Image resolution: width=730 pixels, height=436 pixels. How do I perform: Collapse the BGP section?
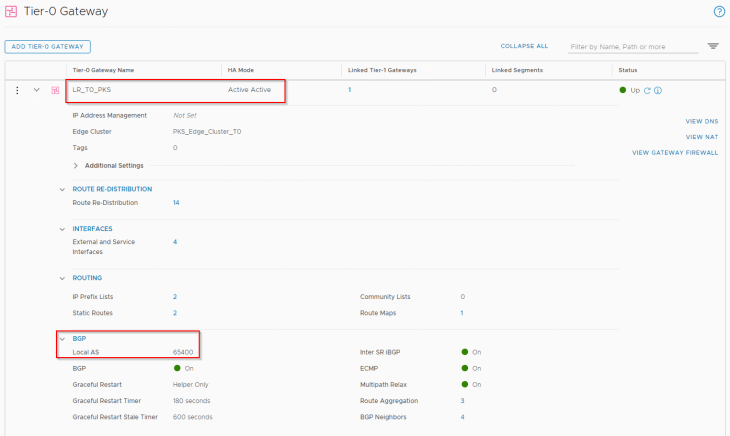62,339
